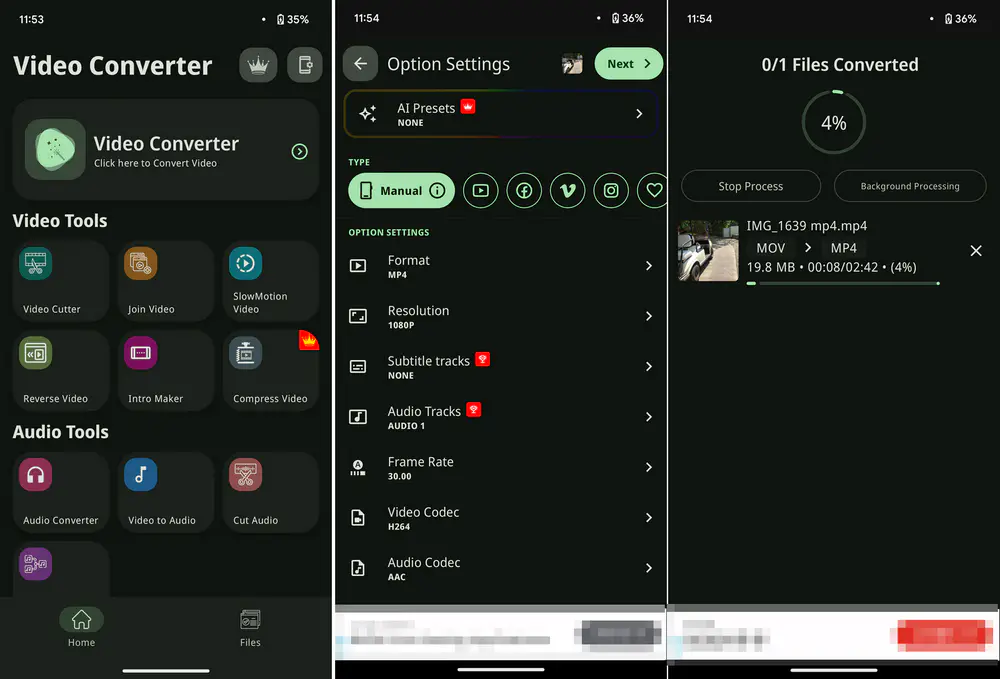Viewport: 1000px width, 679px height.
Task: Open the Audio Codec AAC setting
Action: [x=500, y=568]
